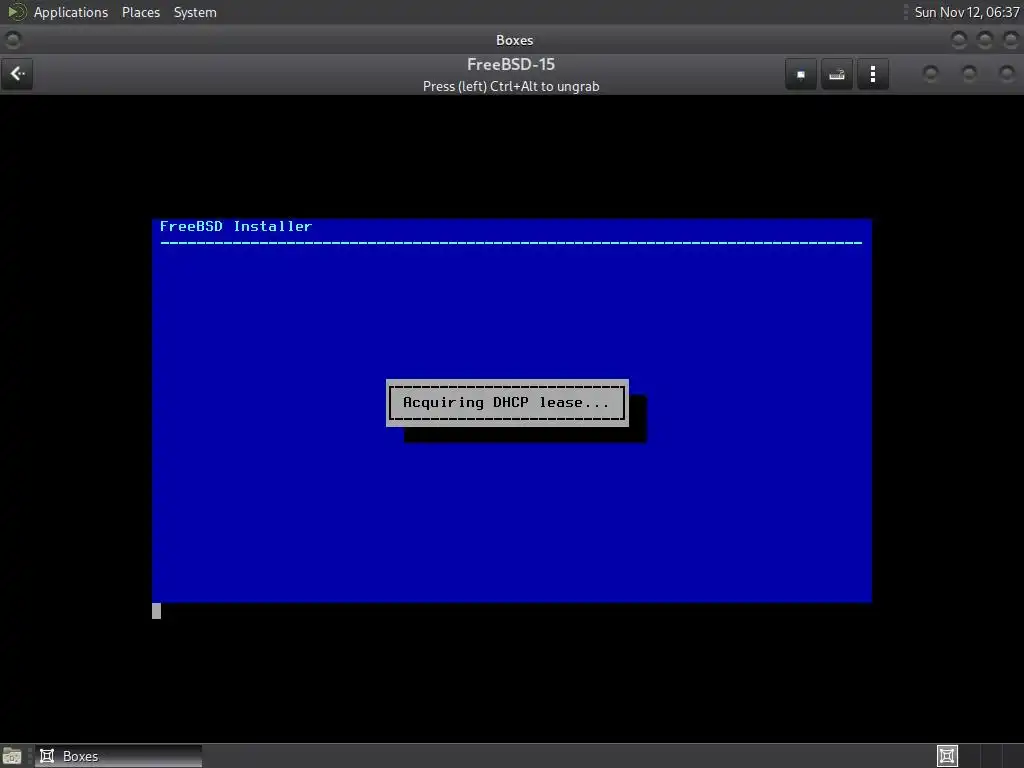Click 'Press (left) Ctrl+Alt to ungrab' subtitle

[x=511, y=86]
